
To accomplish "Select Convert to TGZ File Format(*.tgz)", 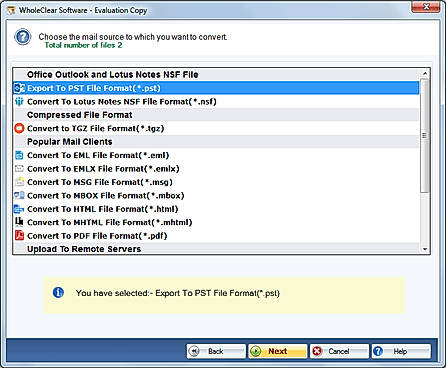I will pyautogui.click(x=216, y=128).
